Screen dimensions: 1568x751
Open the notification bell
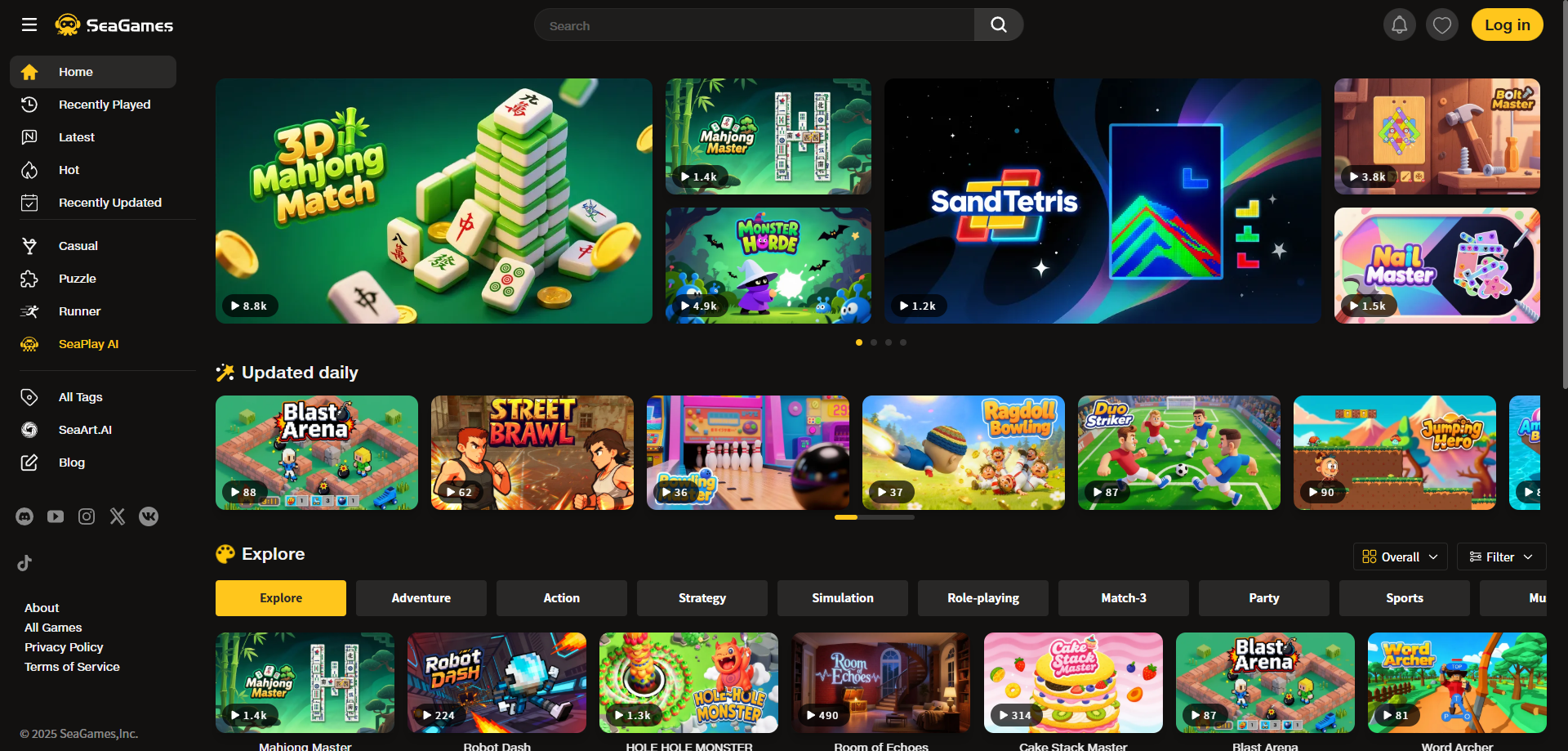(1400, 25)
